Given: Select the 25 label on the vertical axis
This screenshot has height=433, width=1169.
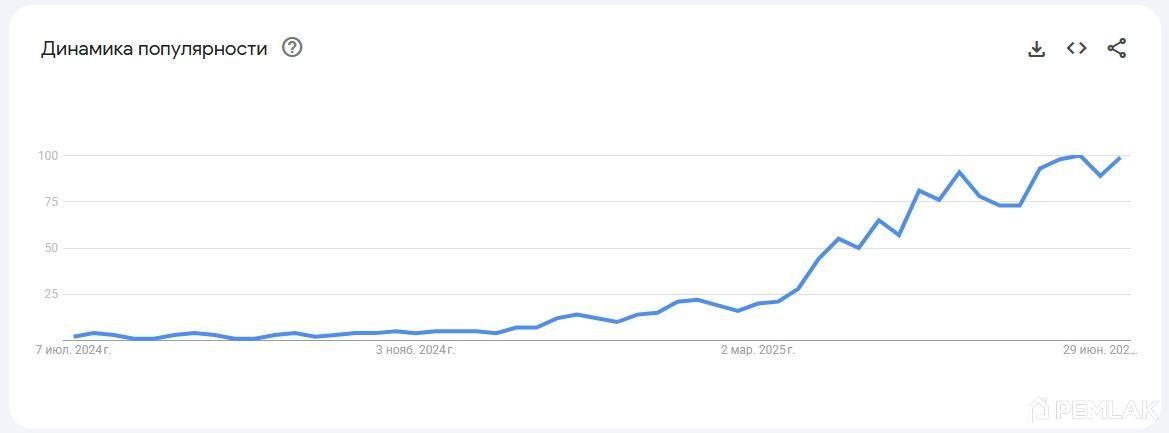Looking at the screenshot, I should click(51, 294).
